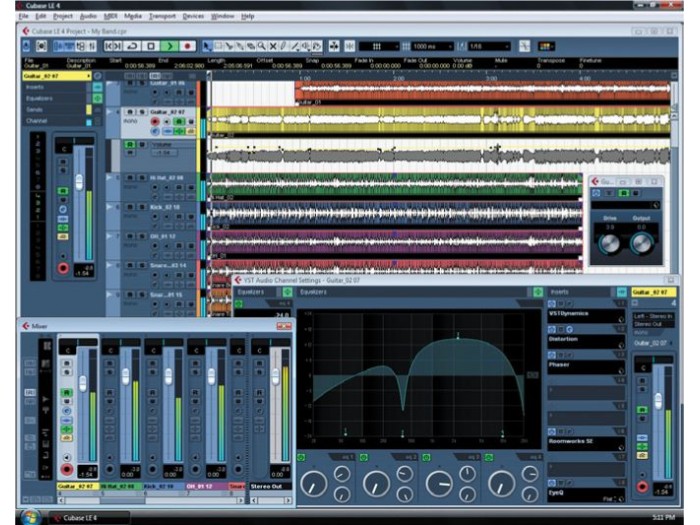Mute the Hi-Hat_02 08 track

(130, 178)
